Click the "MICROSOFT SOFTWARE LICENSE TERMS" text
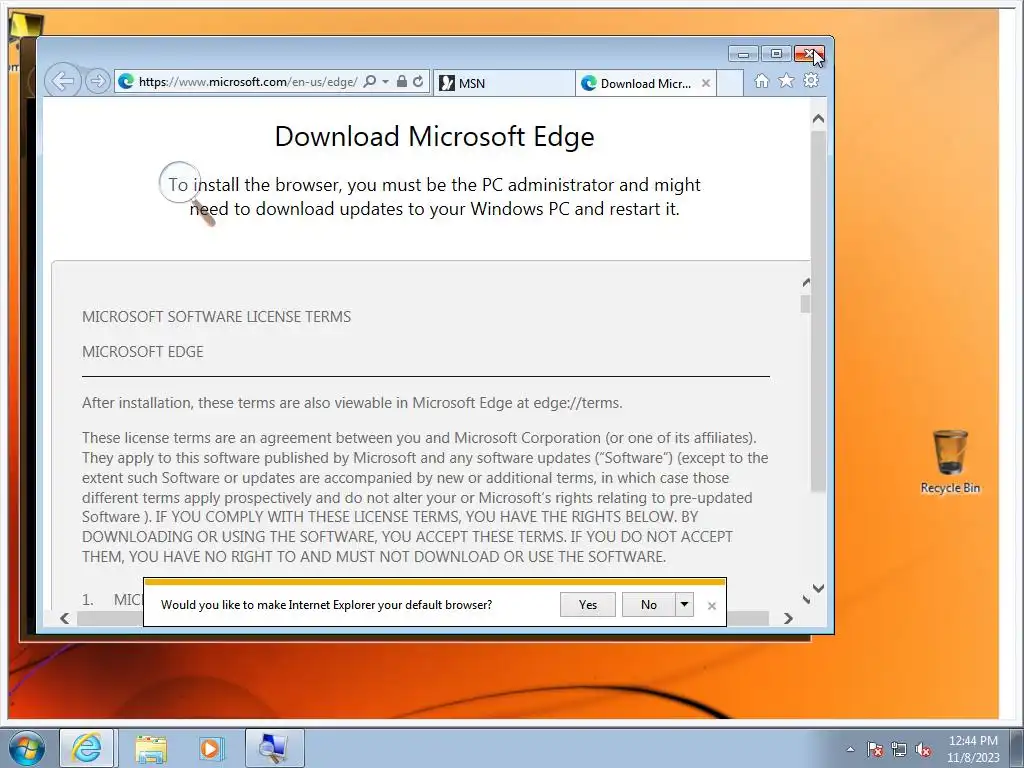1024x768 pixels. (x=216, y=317)
